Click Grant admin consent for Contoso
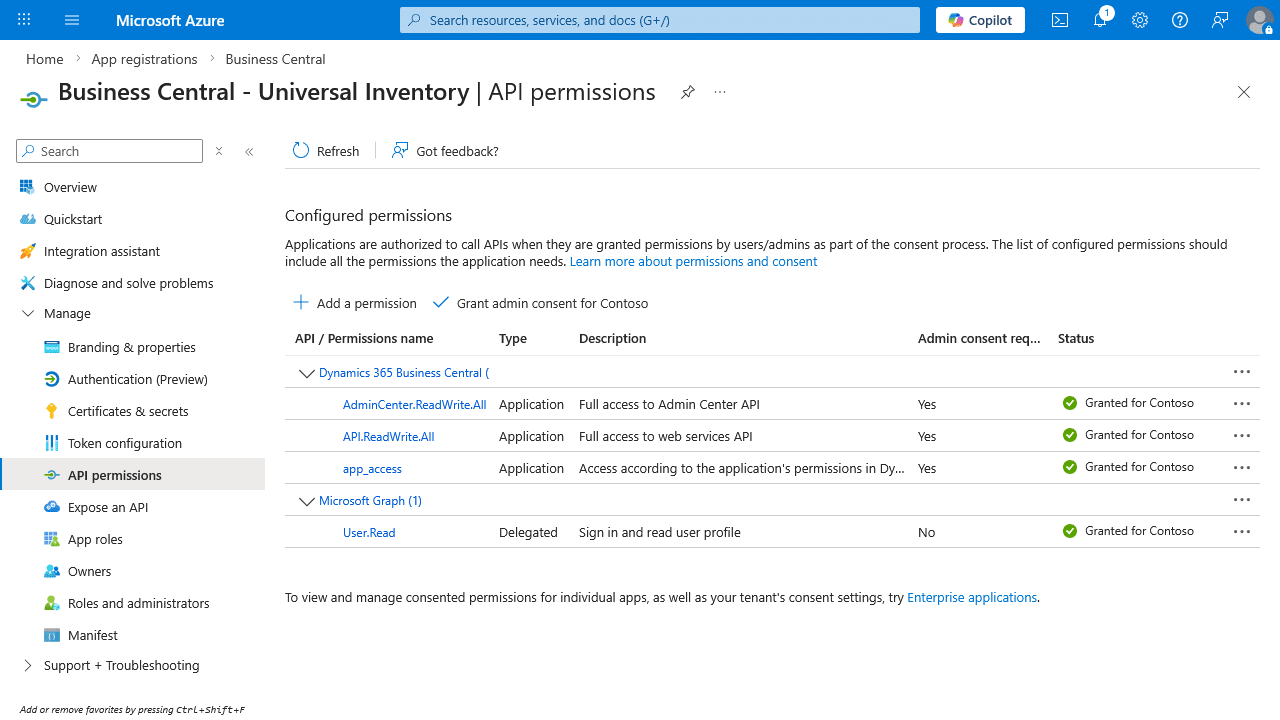The height and width of the screenshot is (720, 1280). point(541,303)
